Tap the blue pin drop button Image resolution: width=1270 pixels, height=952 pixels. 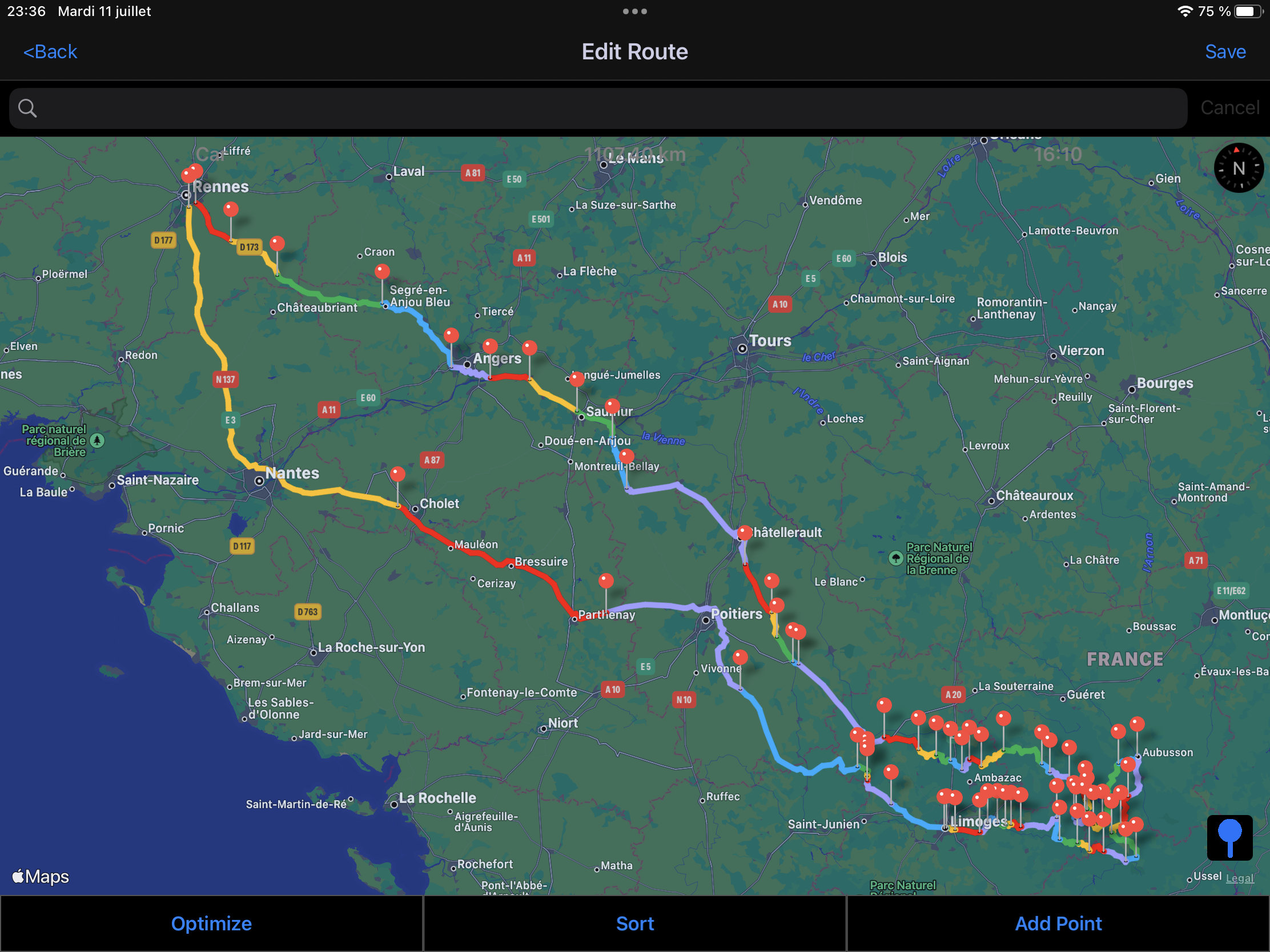pyautogui.click(x=1229, y=837)
